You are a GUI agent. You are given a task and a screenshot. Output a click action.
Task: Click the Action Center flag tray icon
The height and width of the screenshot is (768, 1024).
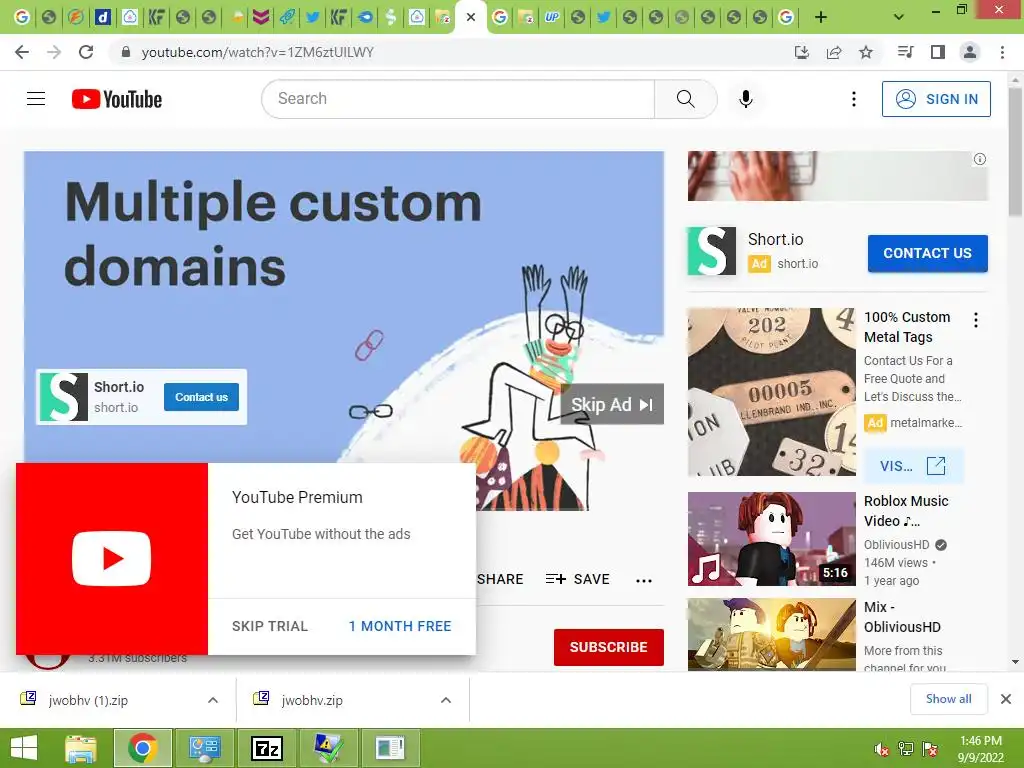click(x=930, y=749)
